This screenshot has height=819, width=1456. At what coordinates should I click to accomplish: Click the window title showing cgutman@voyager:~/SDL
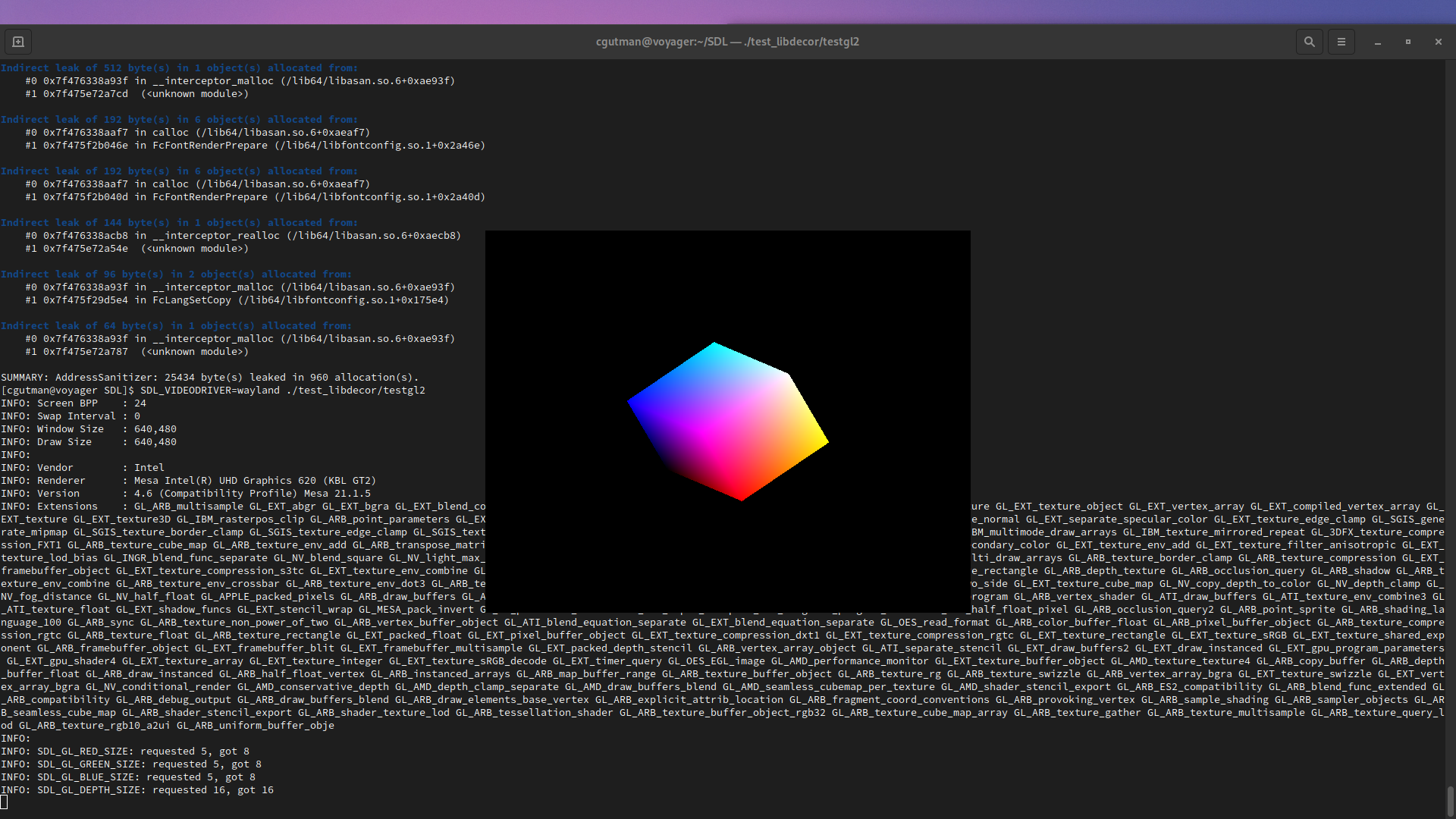(726, 42)
